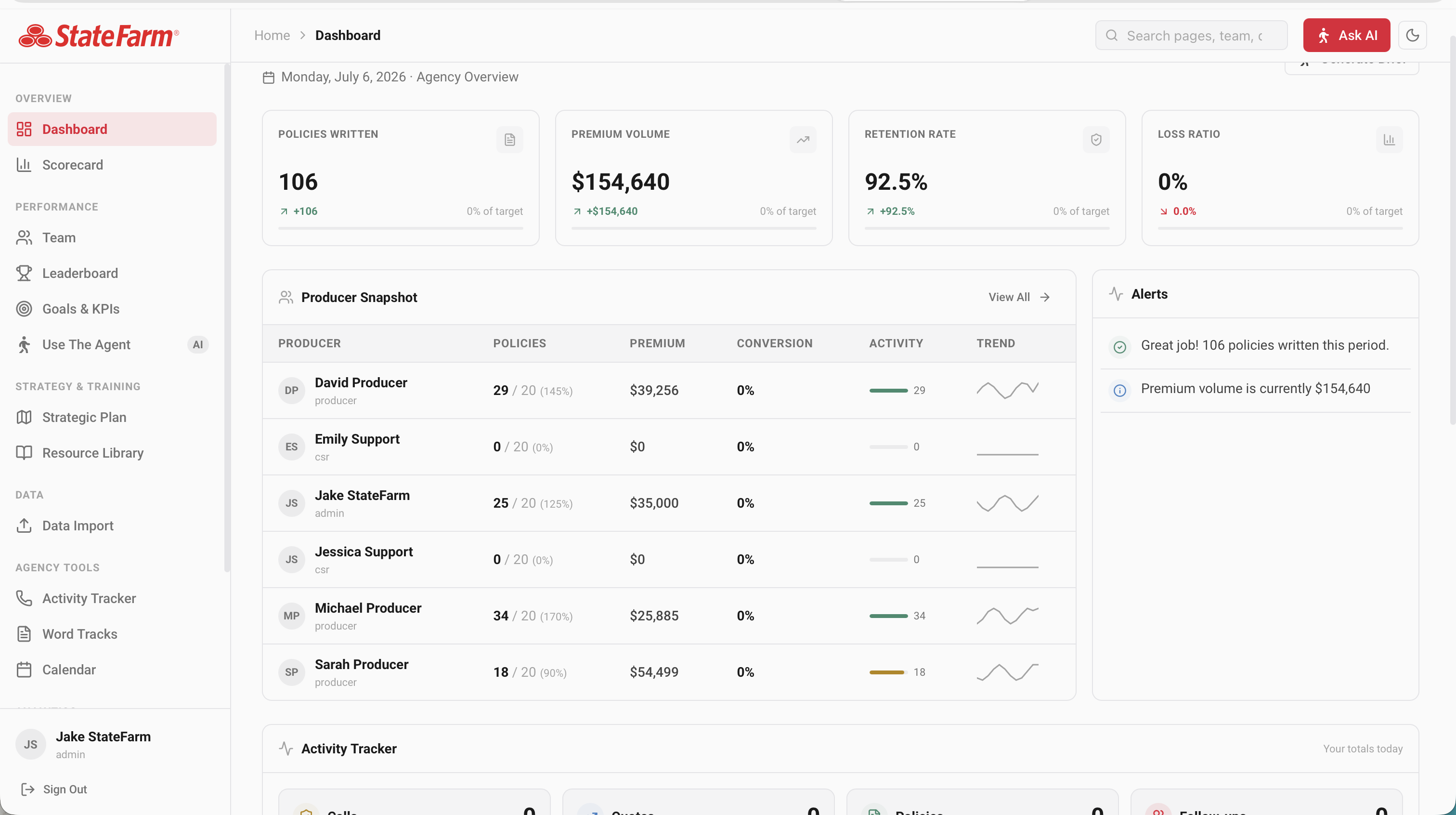1456x815 pixels.
Task: Click David Producer's activity progress bar
Action: click(x=888, y=390)
